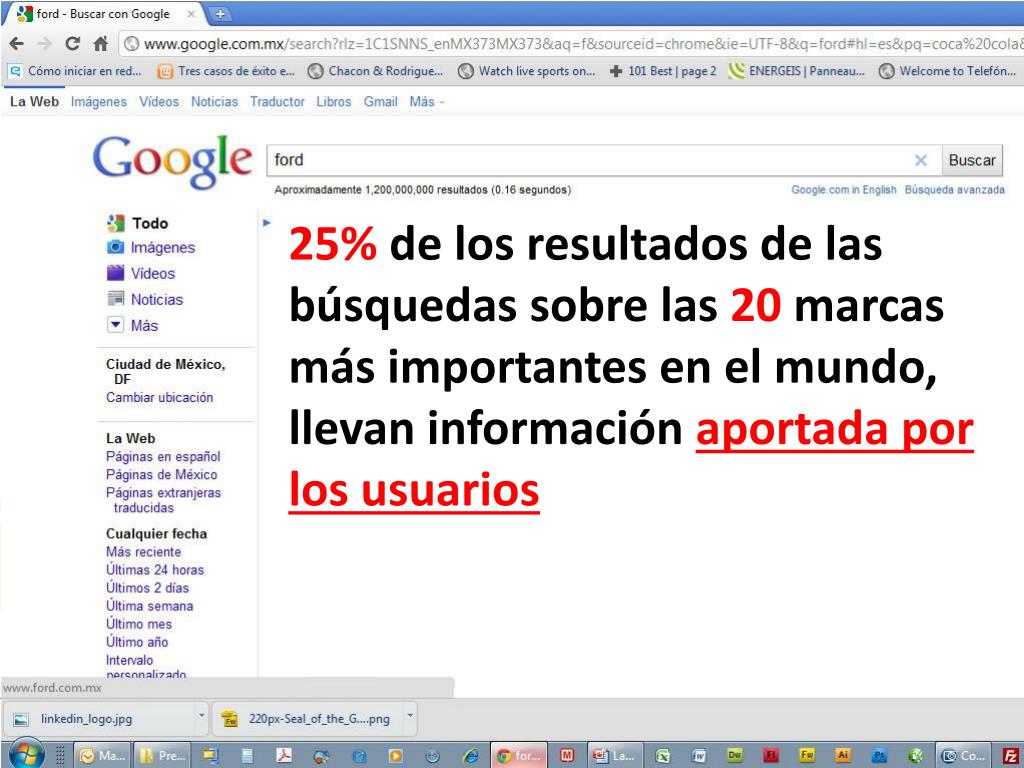Open 'Tres casos de éxito' bookmark
The image size is (1024, 768).
pyautogui.click(x=227, y=71)
